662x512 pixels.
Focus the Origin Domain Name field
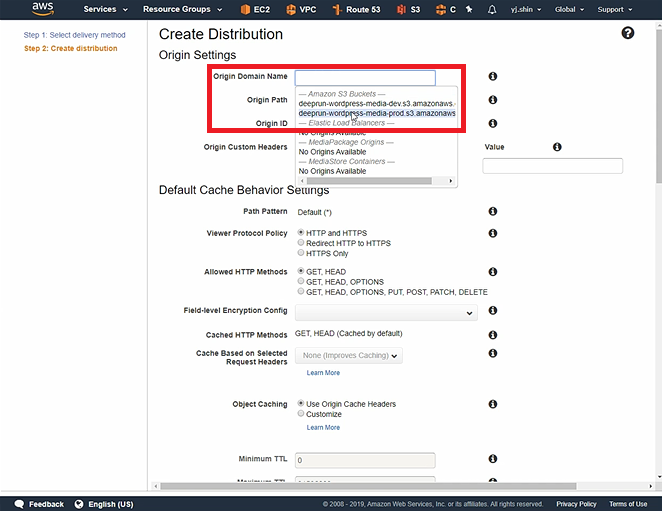(365, 78)
